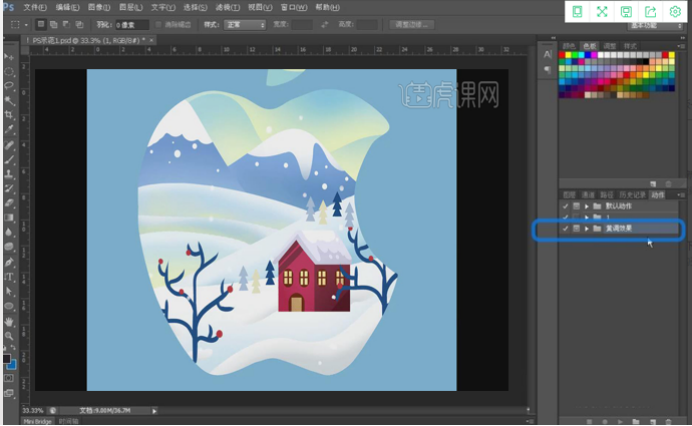Open the 样式 style dropdown
Image resolution: width=692 pixels, height=426 pixels.
pyautogui.click(x=245, y=24)
